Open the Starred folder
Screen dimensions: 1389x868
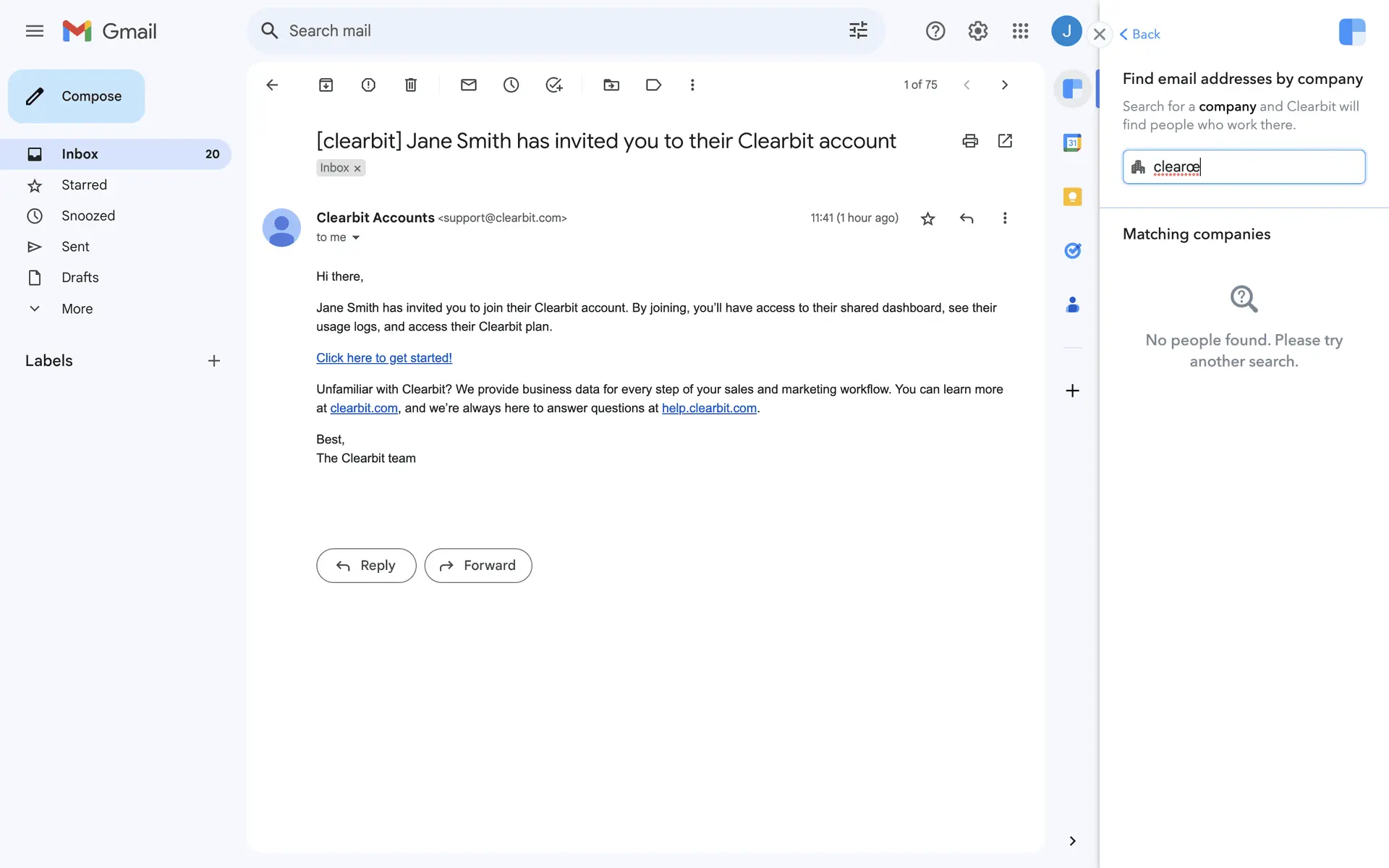click(x=84, y=185)
